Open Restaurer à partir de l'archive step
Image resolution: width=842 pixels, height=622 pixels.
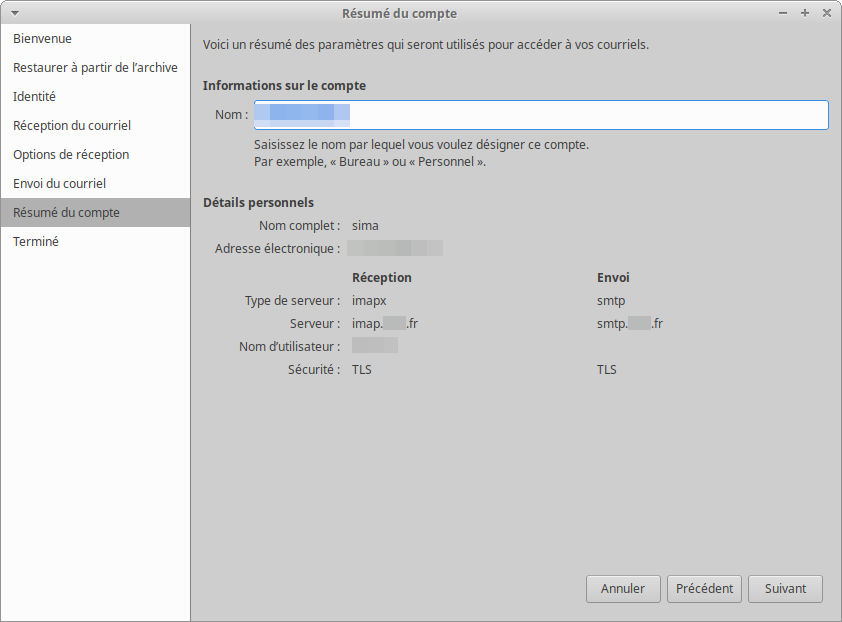point(95,68)
